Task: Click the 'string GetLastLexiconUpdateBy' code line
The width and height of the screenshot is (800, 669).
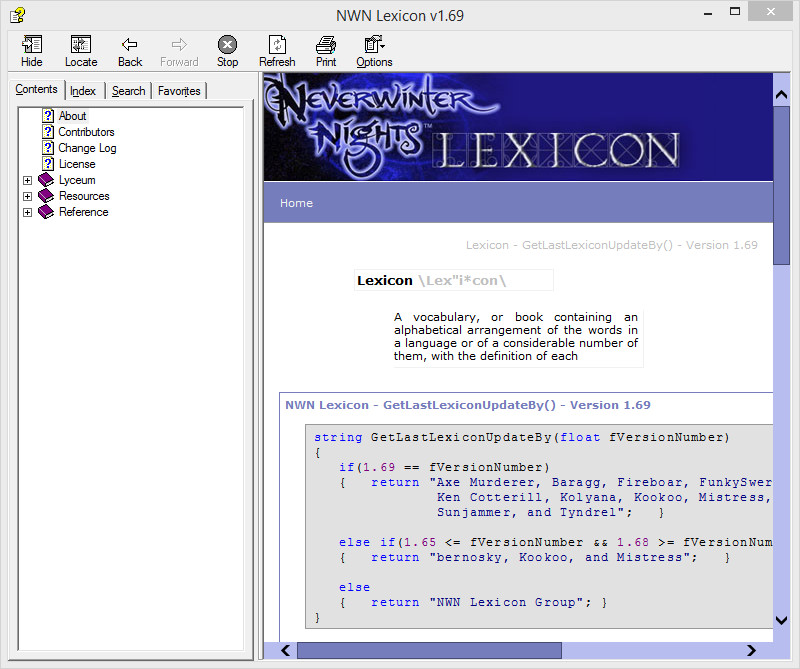Action: [x=522, y=437]
